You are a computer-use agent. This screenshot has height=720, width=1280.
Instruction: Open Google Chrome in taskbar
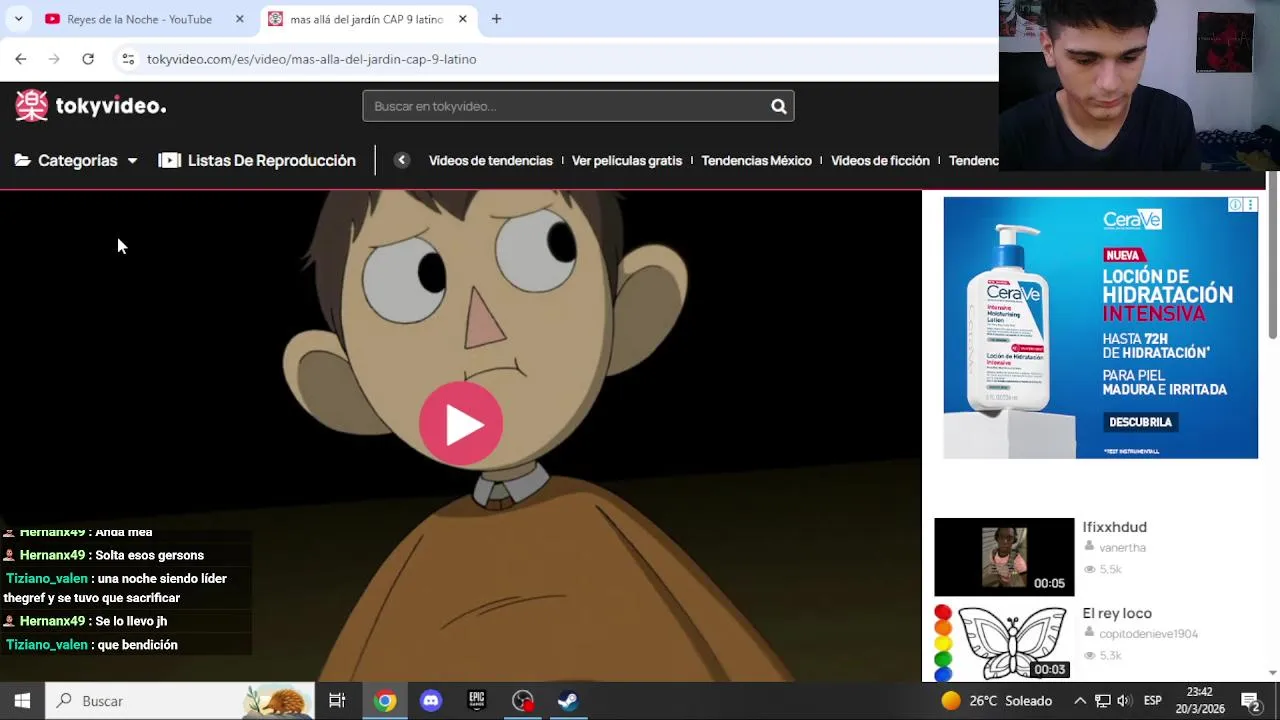385,701
